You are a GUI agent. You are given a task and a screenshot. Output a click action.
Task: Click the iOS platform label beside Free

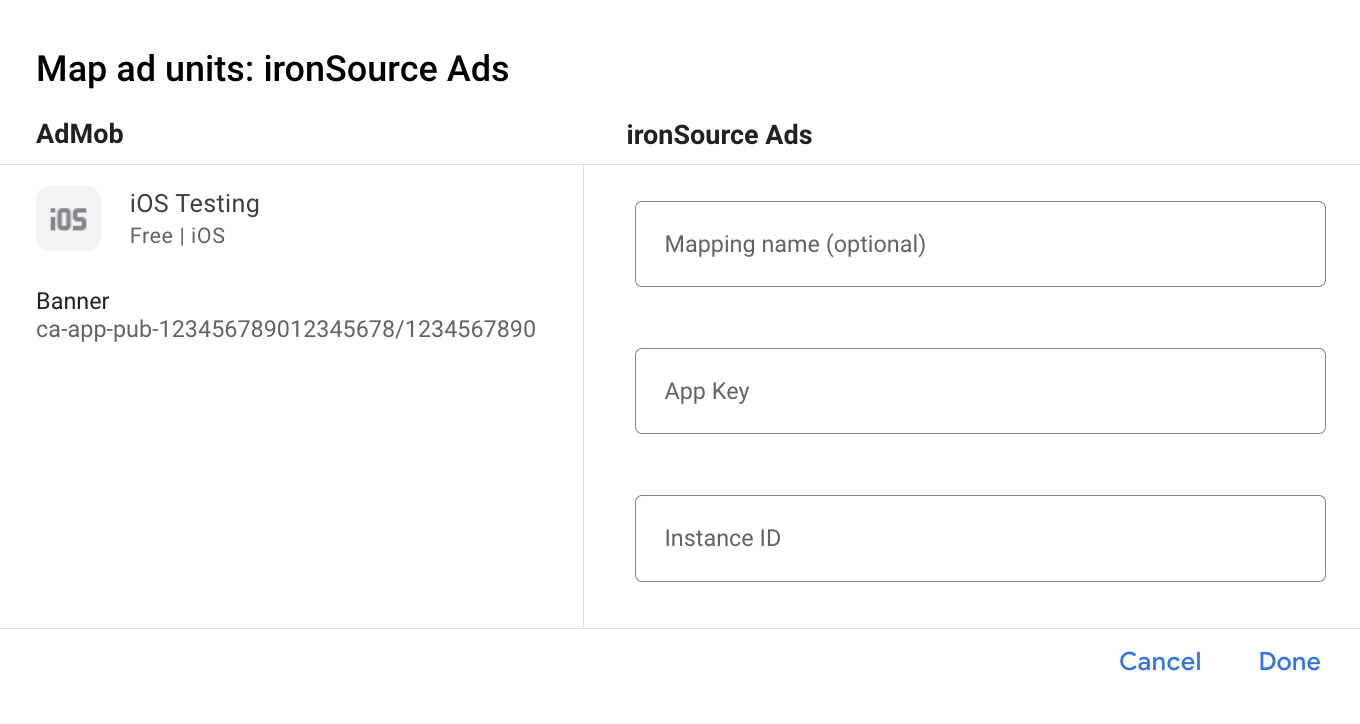pyautogui.click(x=208, y=236)
